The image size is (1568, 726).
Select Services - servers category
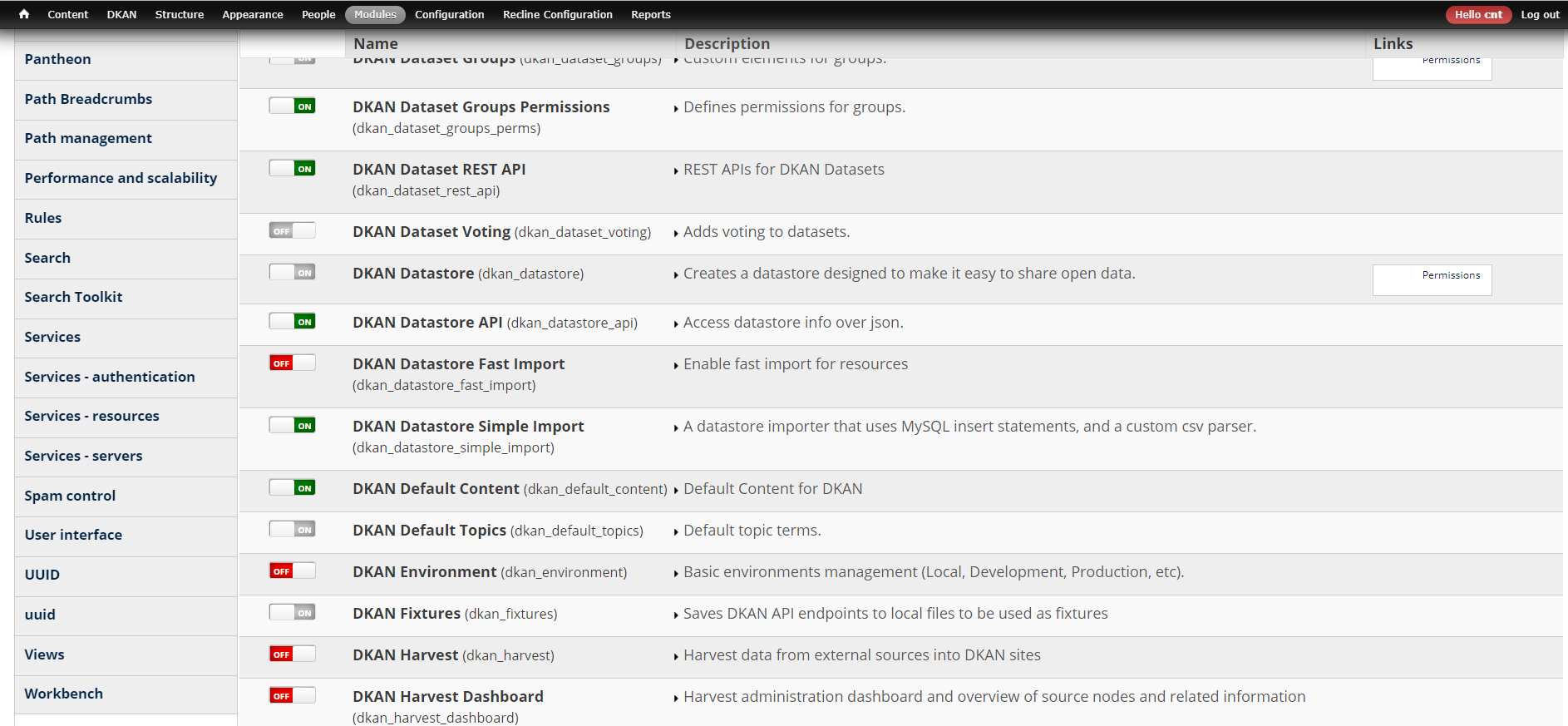coord(126,457)
